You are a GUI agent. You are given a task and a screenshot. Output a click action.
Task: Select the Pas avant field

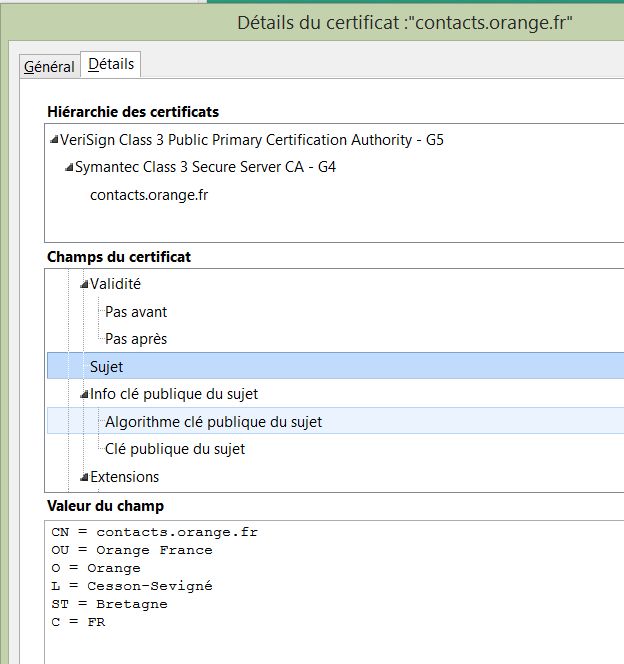coord(136,311)
